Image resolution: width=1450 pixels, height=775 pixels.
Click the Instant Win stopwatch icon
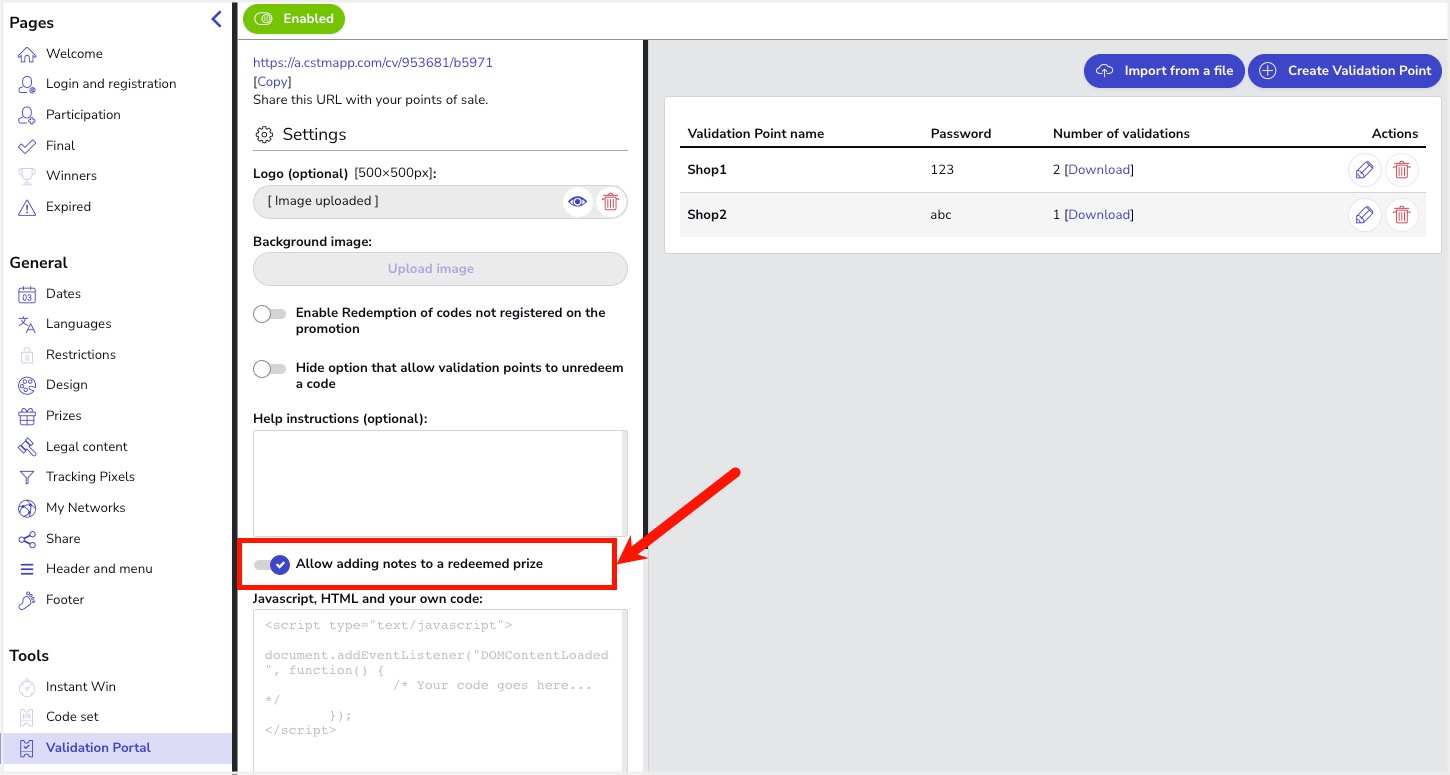tap(27, 687)
